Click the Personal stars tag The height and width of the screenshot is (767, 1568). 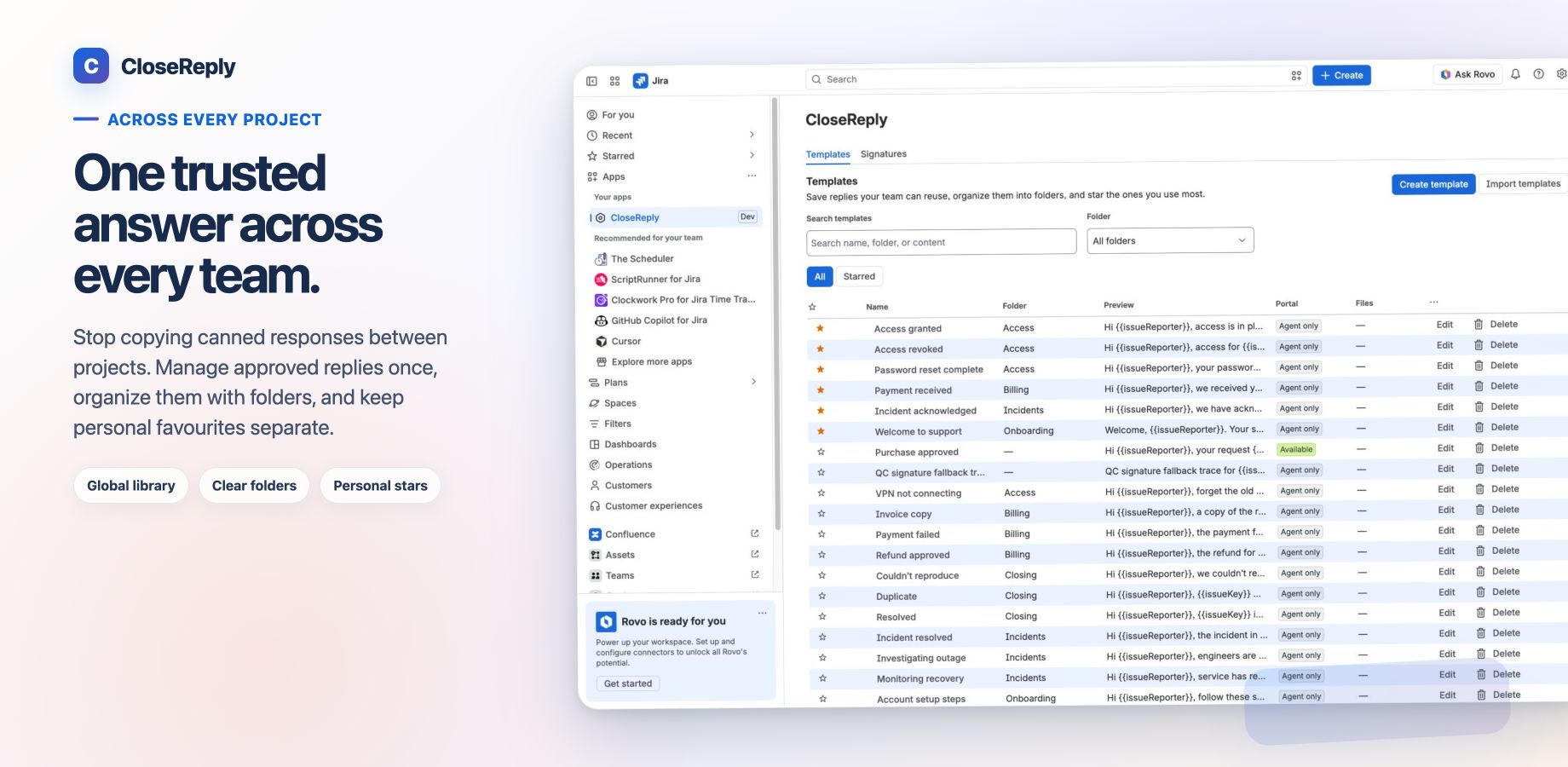point(380,486)
